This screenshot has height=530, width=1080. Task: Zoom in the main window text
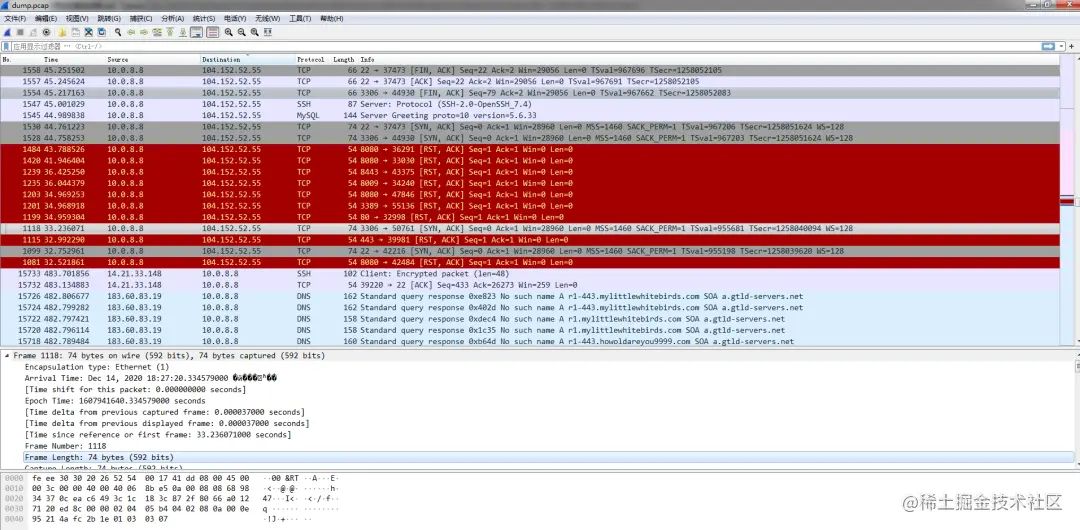tap(229, 32)
